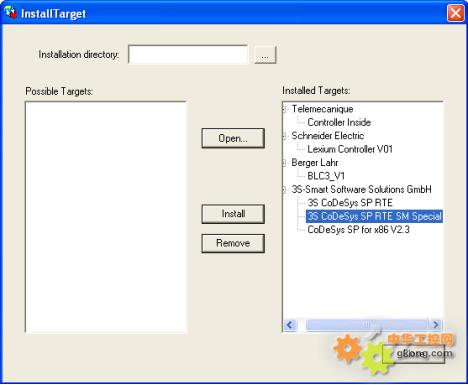The height and width of the screenshot is (385, 468).
Task: Collapse the 3S-Smart Software Solutions GmbH node
Action: click(284, 189)
